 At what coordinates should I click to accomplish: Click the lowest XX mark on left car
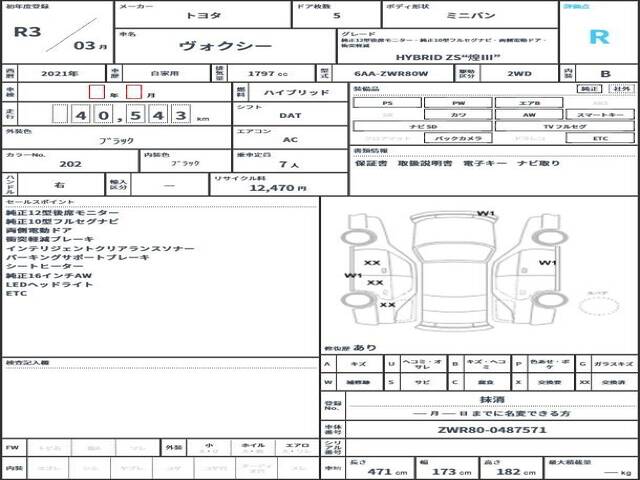pos(387,304)
